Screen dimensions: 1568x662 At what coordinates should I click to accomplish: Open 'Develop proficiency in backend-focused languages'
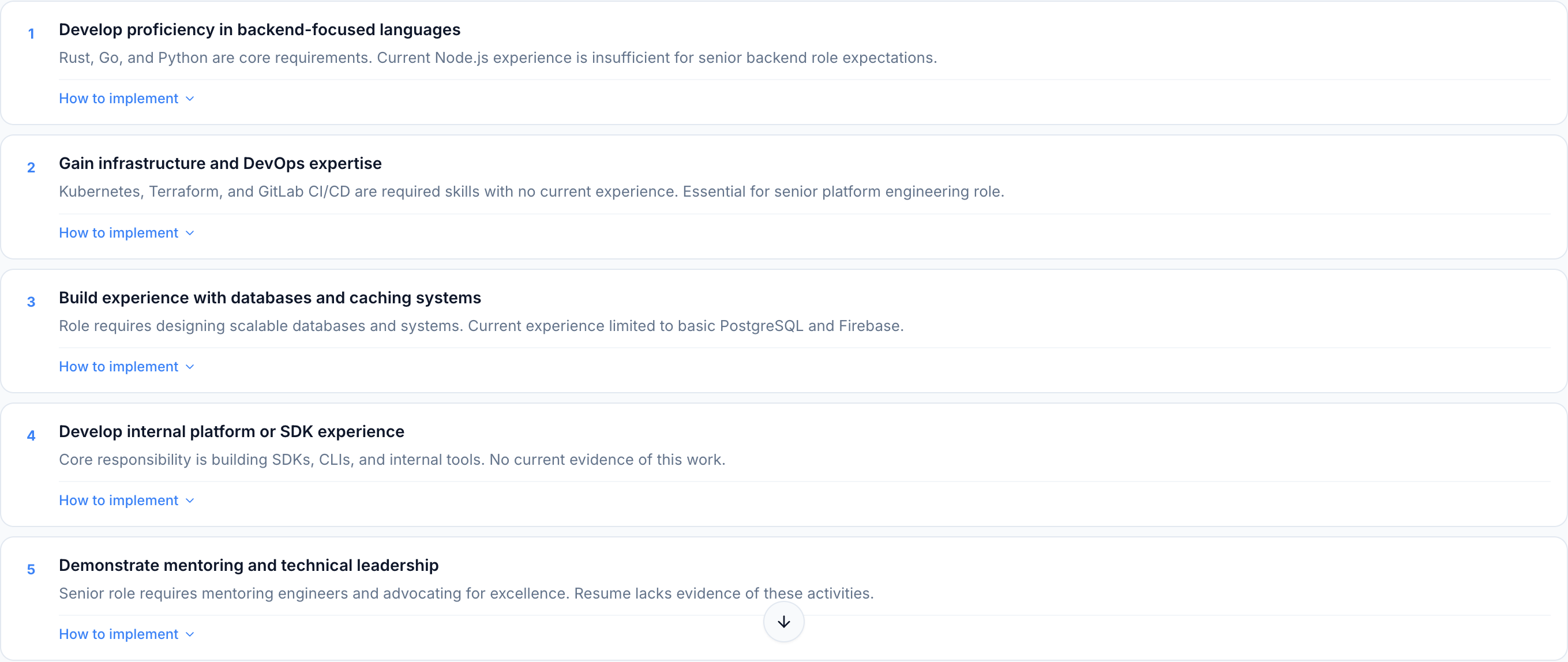coord(260,29)
